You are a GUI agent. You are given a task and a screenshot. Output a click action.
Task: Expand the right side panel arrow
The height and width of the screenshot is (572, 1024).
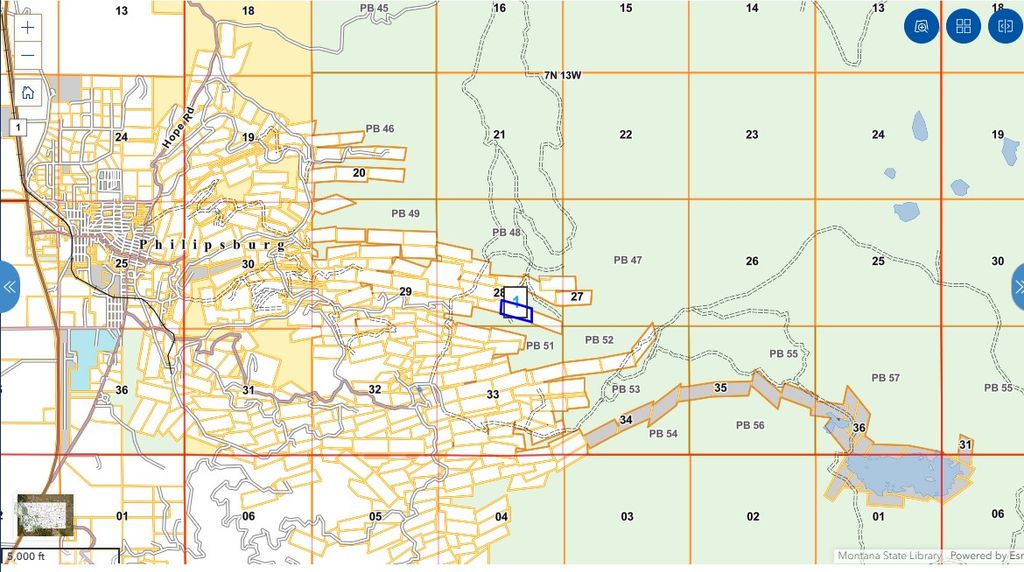point(1016,287)
